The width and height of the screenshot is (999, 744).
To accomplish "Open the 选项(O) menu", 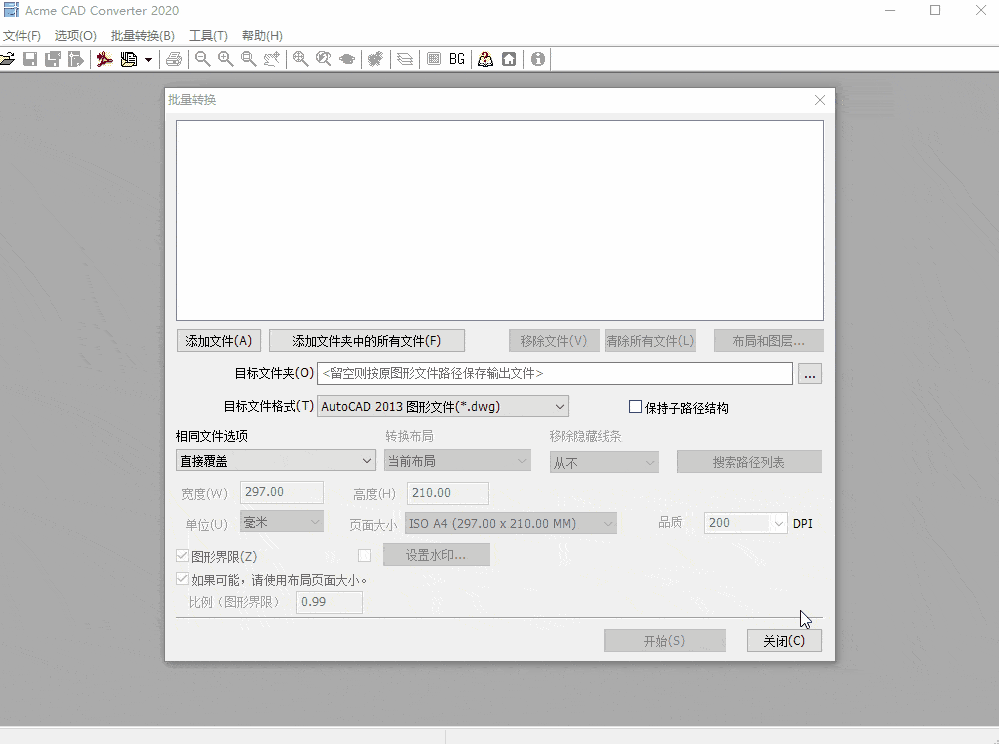I will pyautogui.click(x=76, y=36).
